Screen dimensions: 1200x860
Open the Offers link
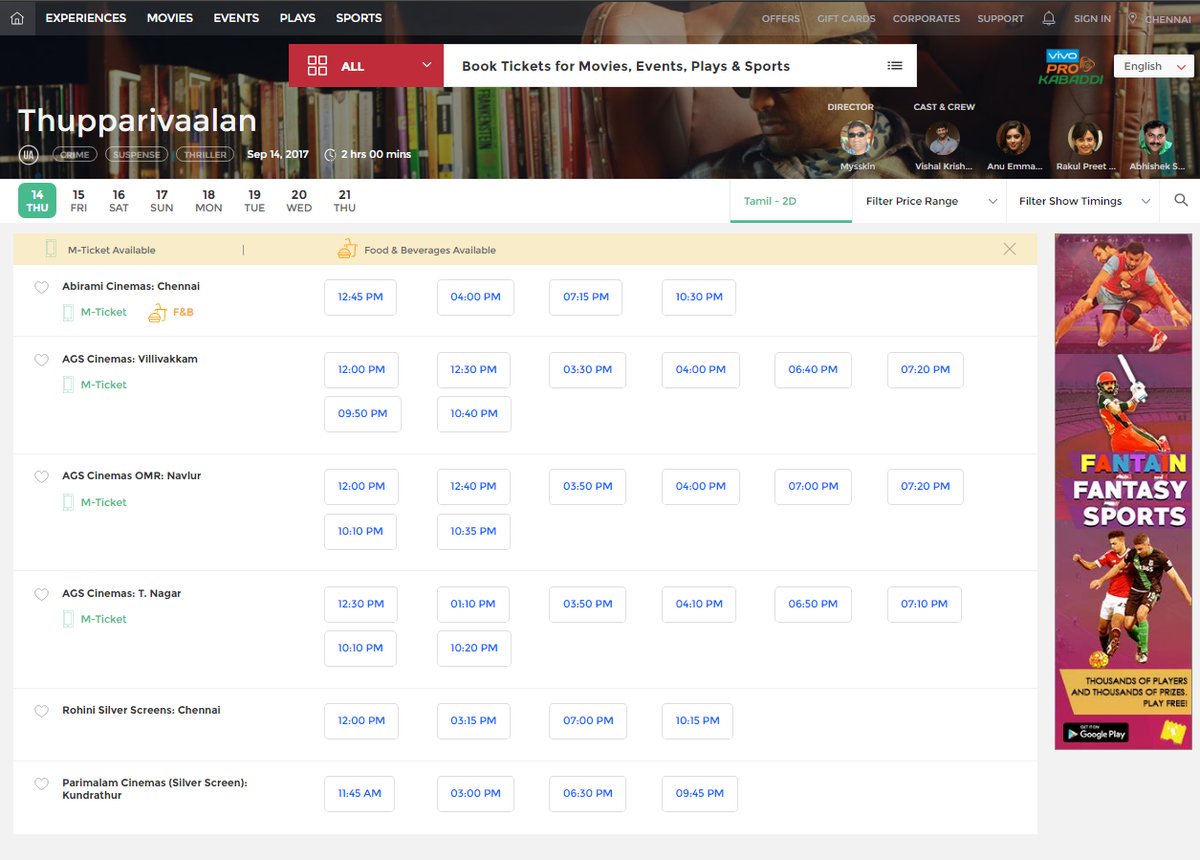[x=781, y=19]
